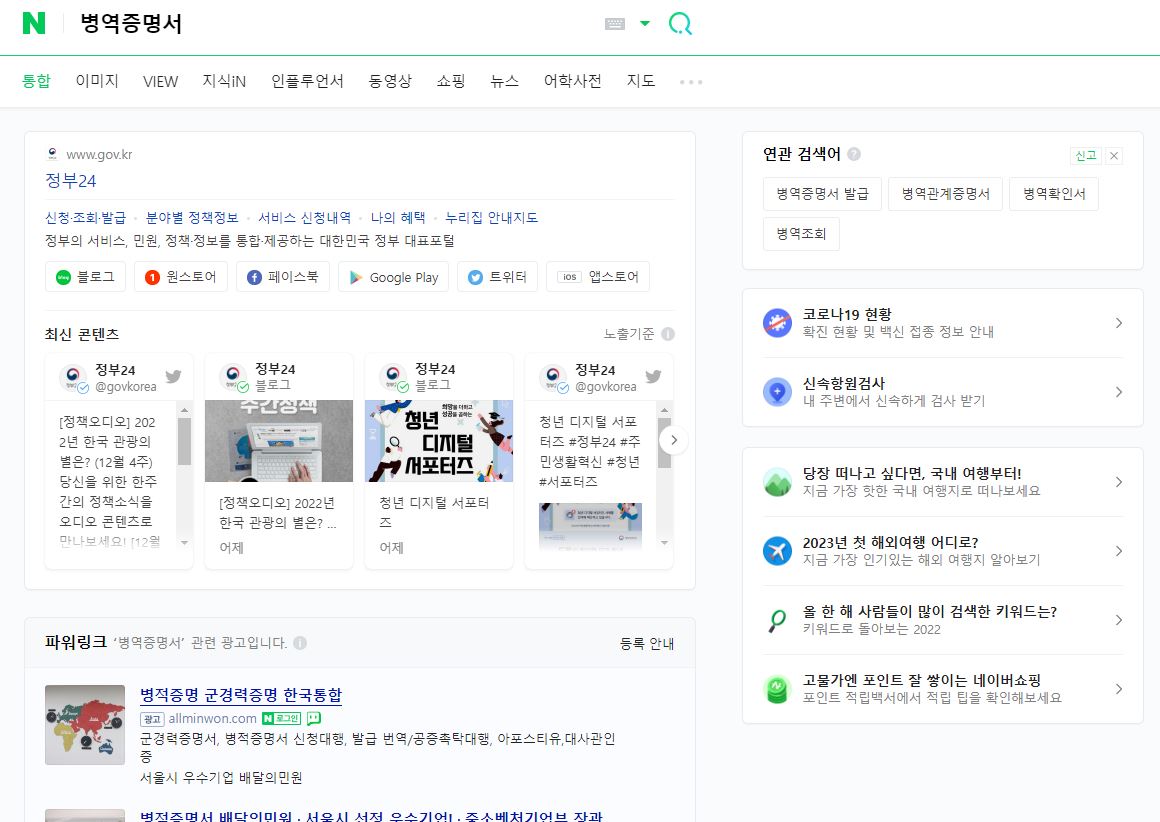Switch to the 이미지 tab

click(x=97, y=81)
